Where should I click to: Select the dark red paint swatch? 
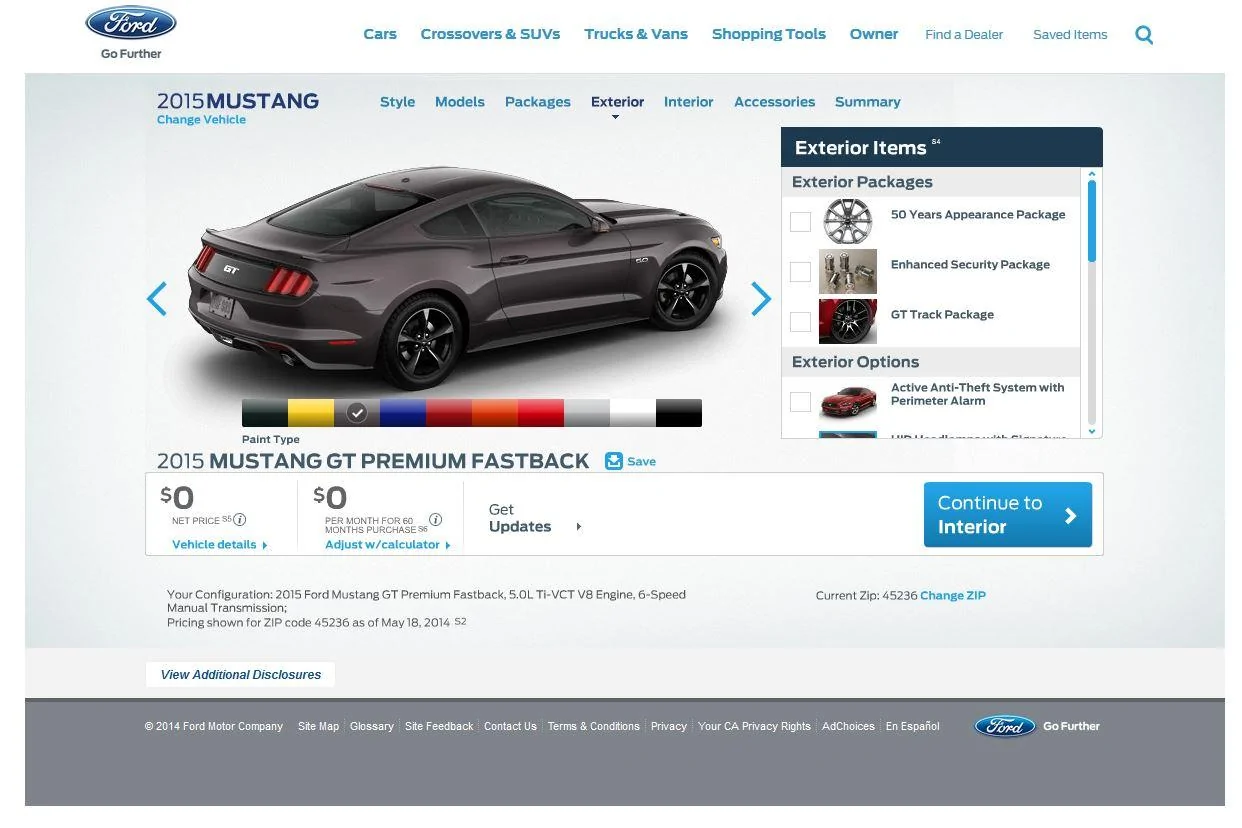(x=449, y=413)
